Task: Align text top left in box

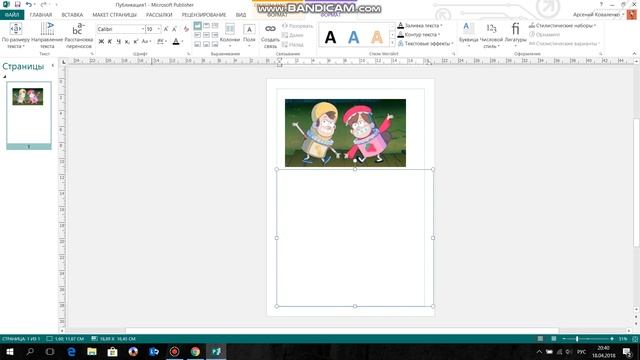Action: 198,26
